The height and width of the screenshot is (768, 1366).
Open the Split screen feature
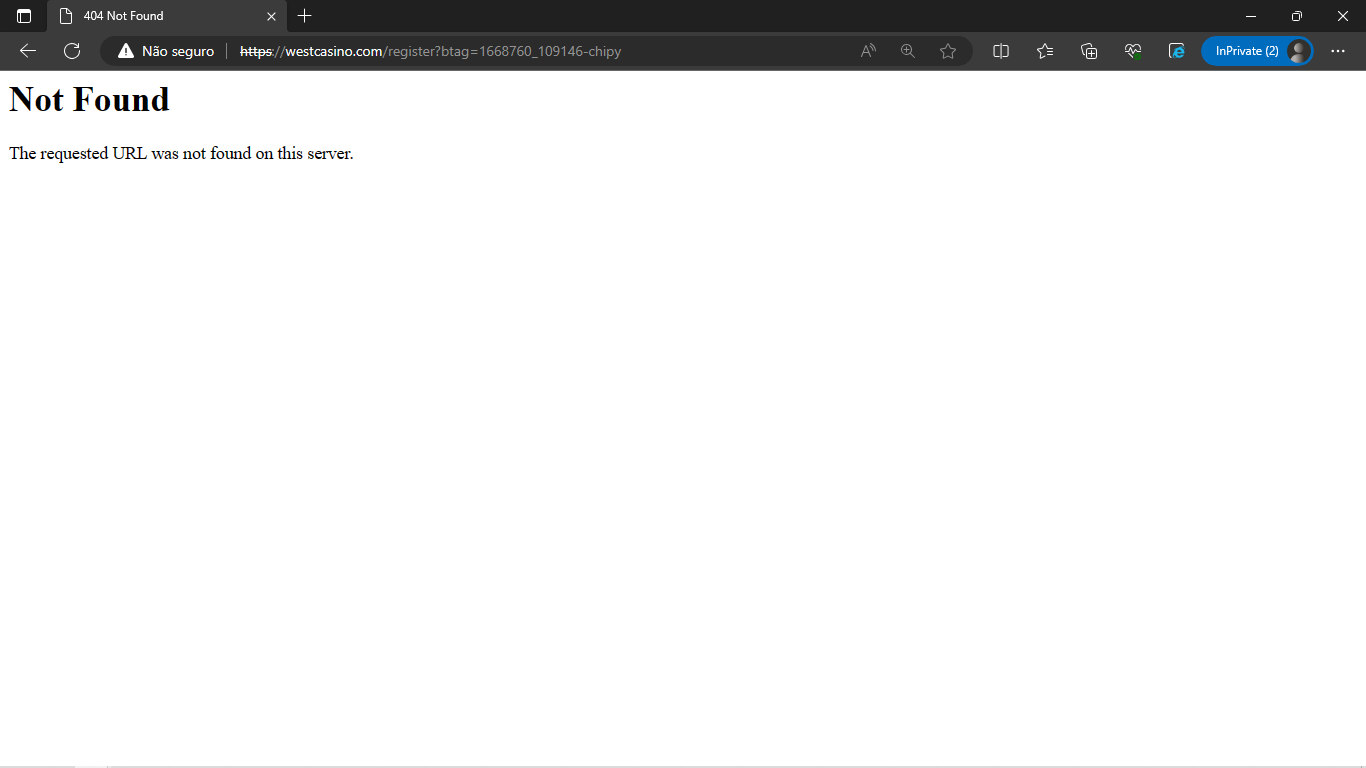(x=1000, y=51)
